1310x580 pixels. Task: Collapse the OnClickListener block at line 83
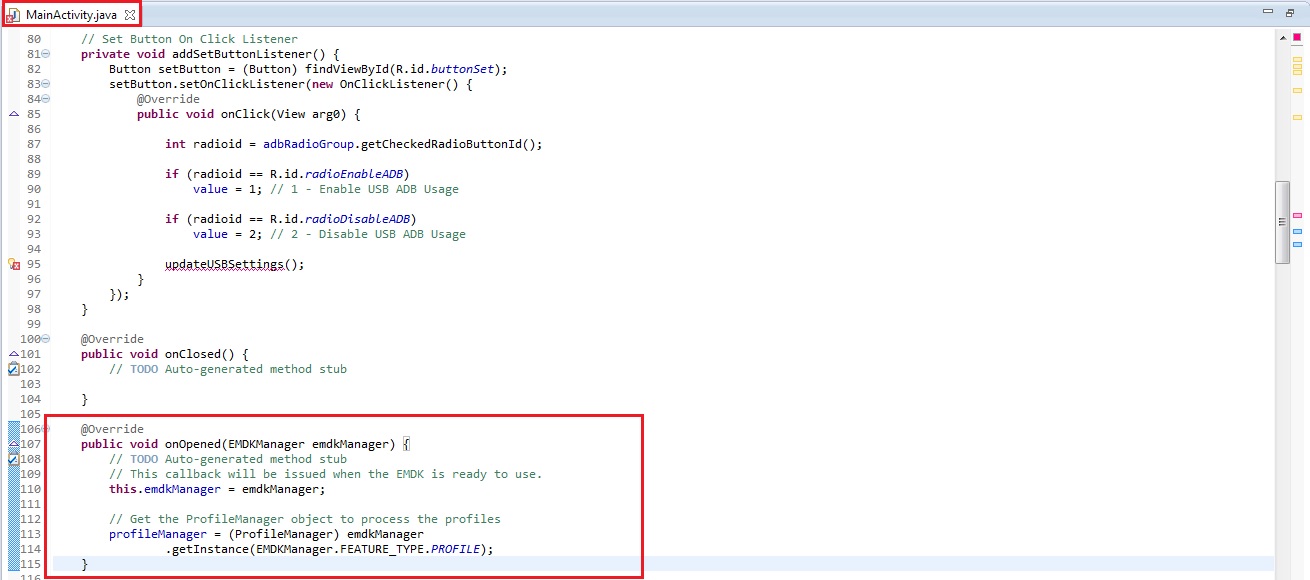(46, 84)
